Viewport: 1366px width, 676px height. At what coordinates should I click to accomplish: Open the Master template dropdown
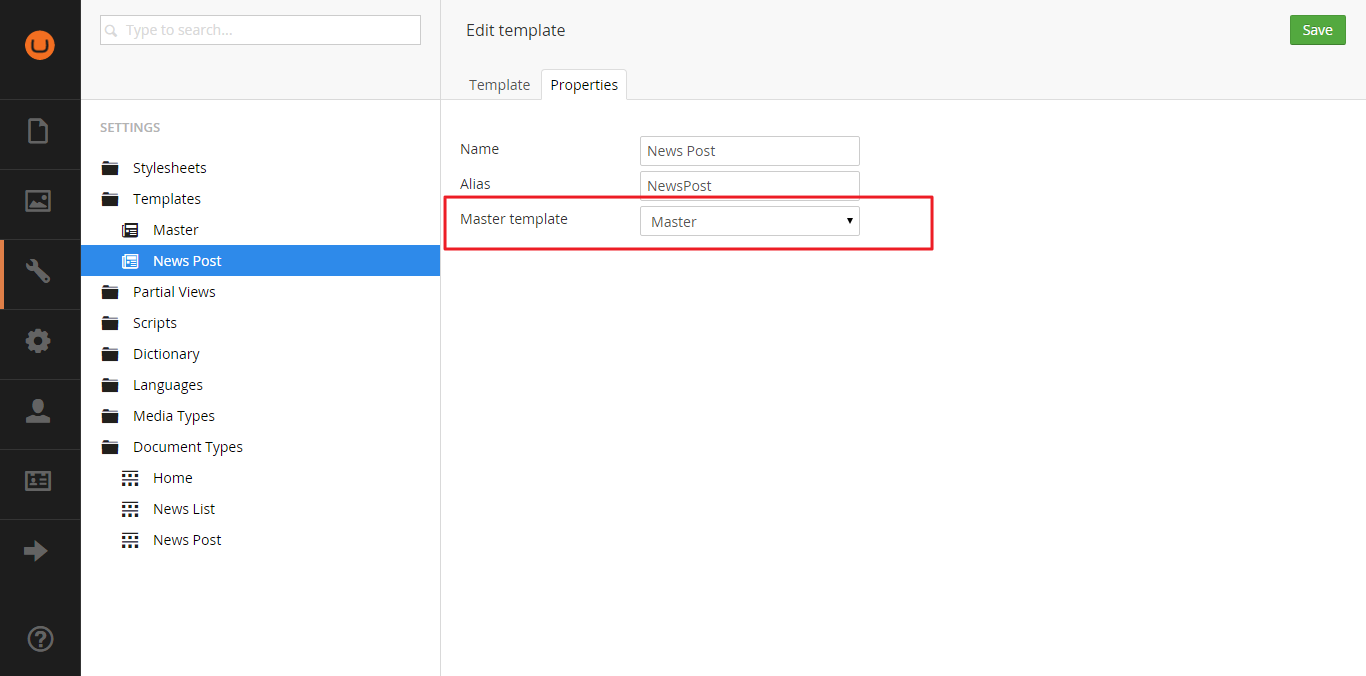750,221
